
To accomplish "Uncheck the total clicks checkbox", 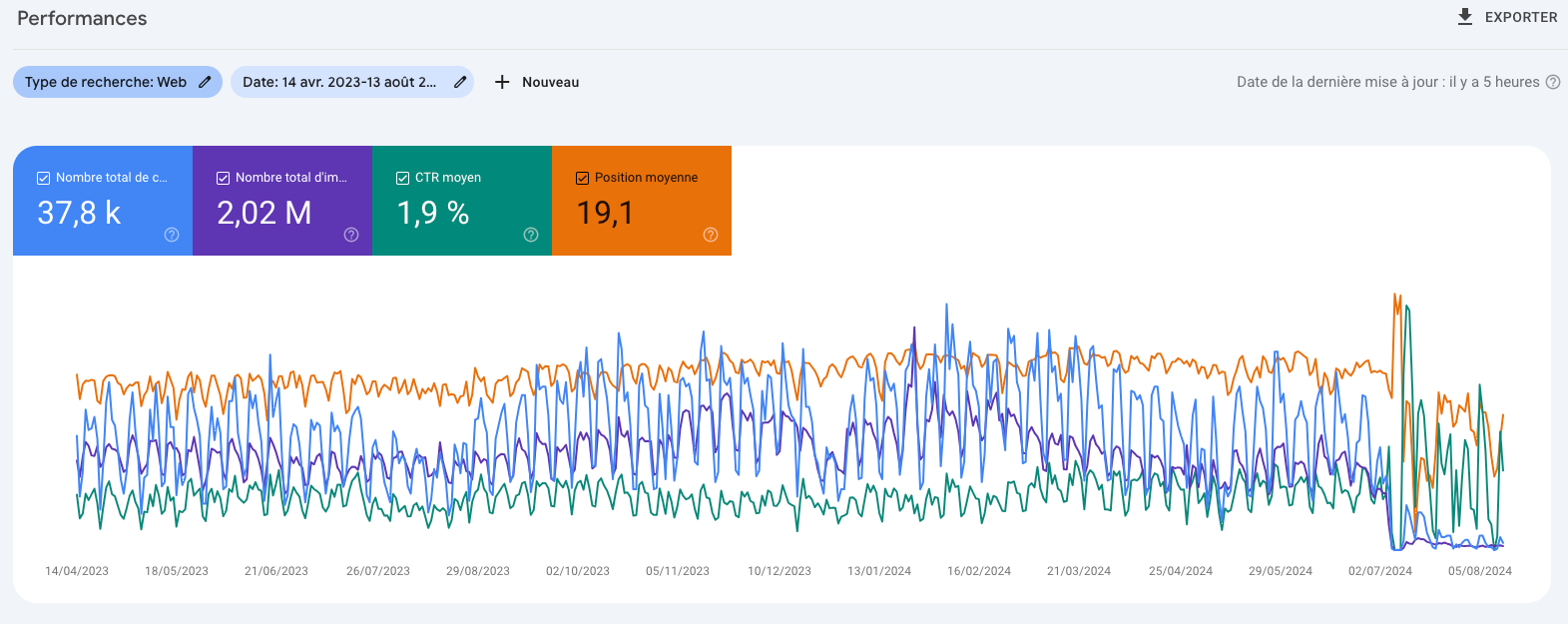I will point(43,178).
